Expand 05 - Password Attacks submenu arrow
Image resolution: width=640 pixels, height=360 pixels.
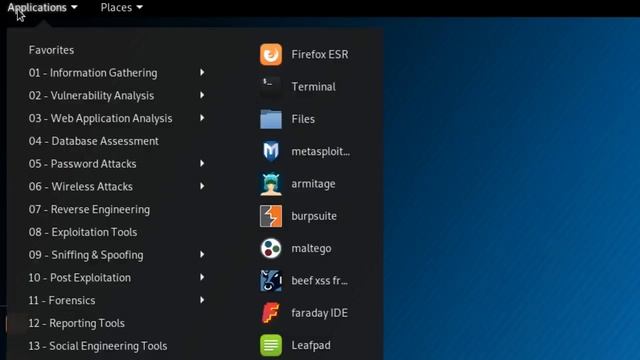click(x=202, y=163)
